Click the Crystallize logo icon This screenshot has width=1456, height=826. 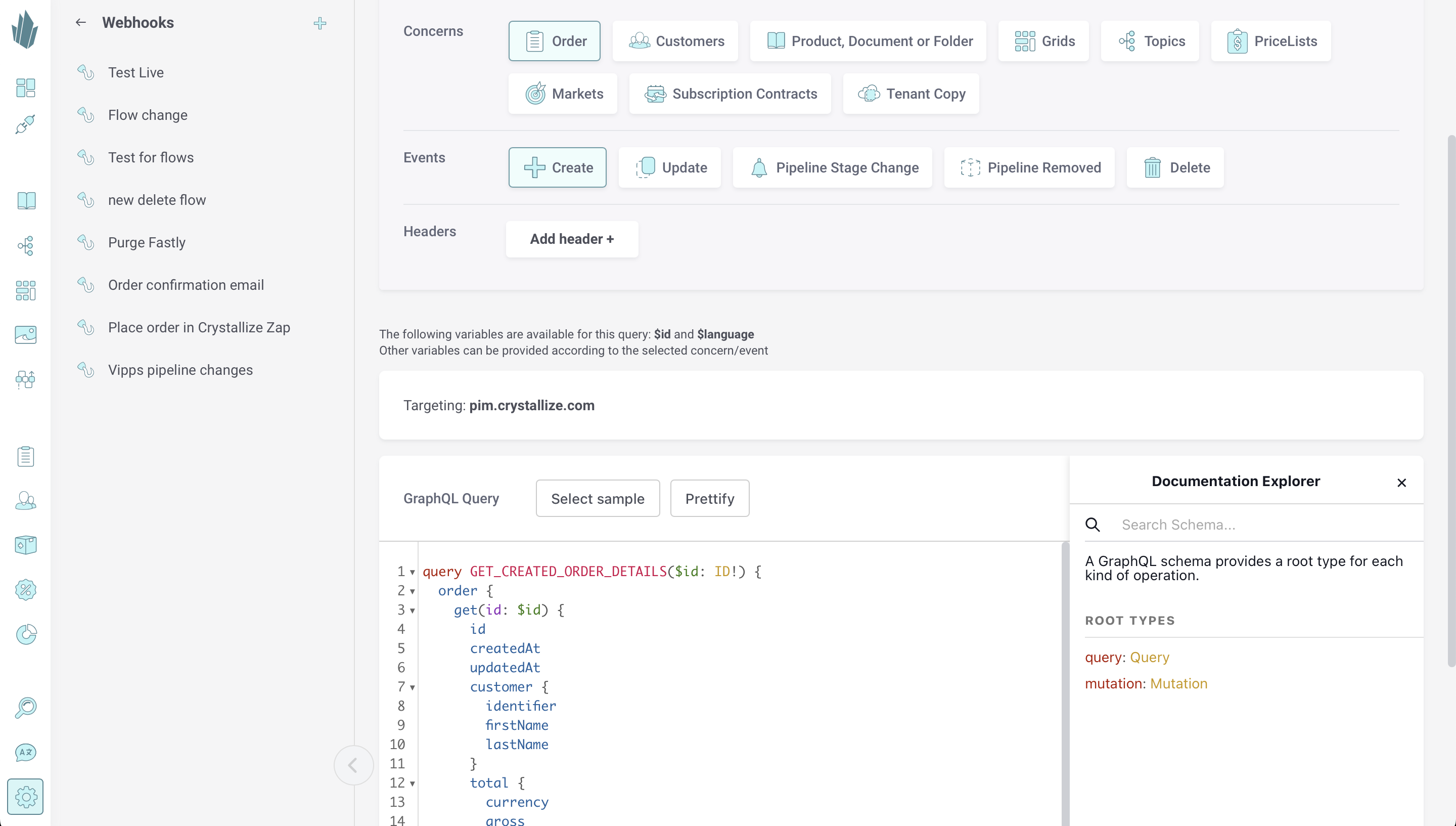click(25, 29)
